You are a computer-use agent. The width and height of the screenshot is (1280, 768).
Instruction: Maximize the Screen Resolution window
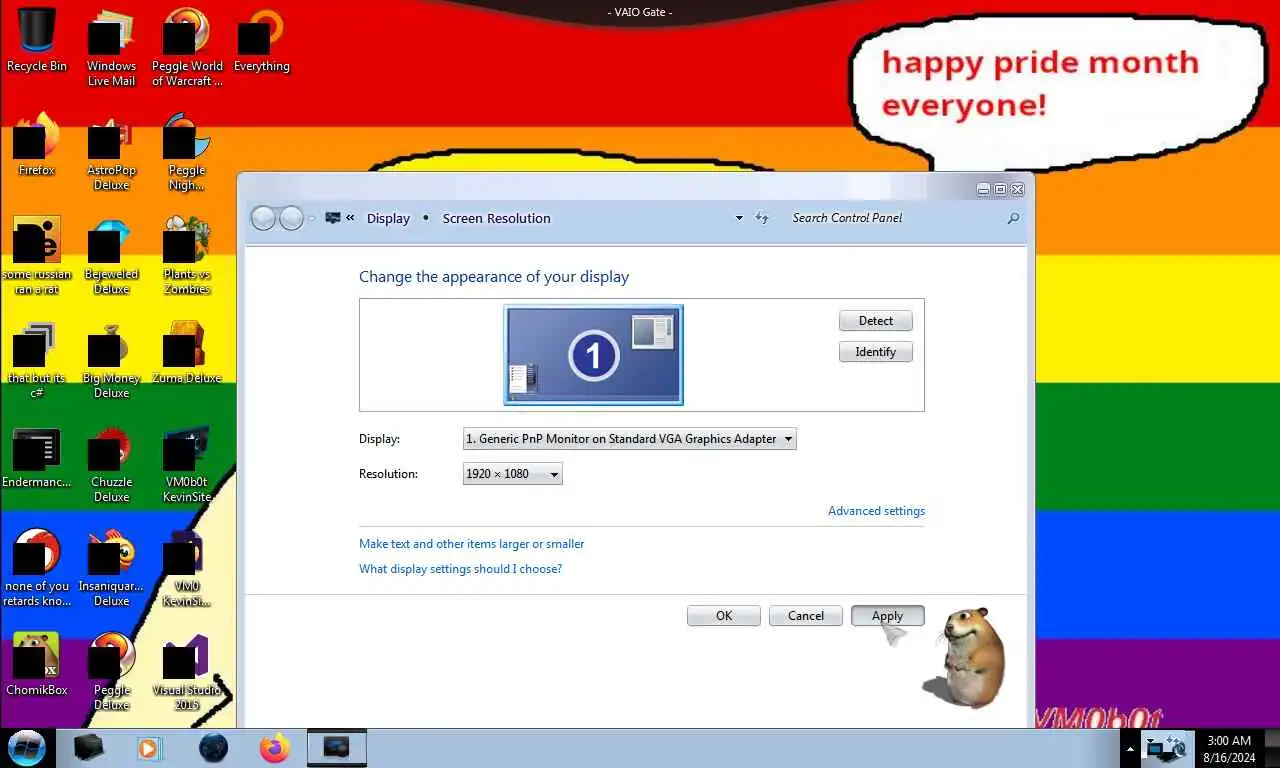click(1000, 189)
